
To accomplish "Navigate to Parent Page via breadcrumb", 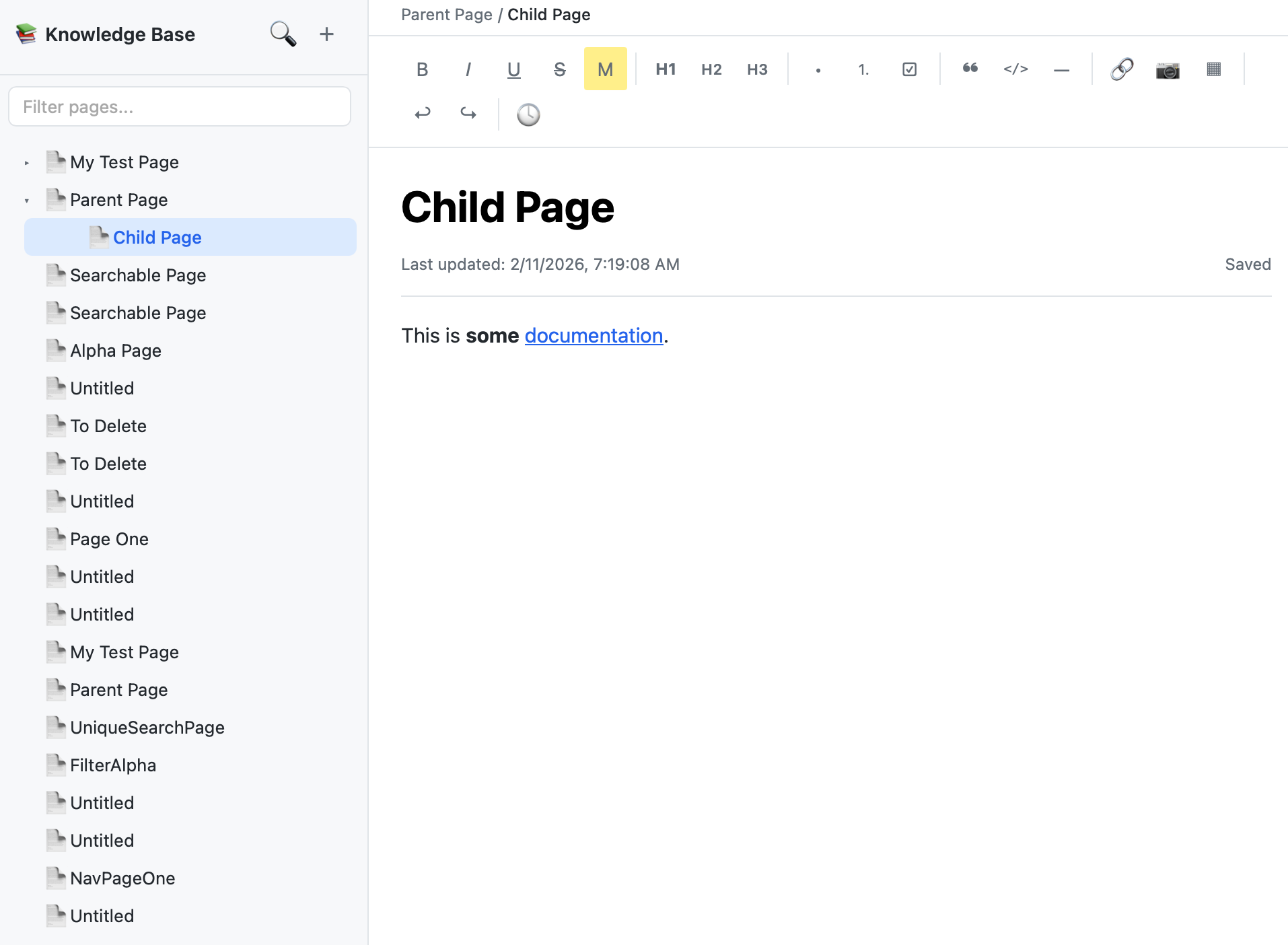I will 446,14.
